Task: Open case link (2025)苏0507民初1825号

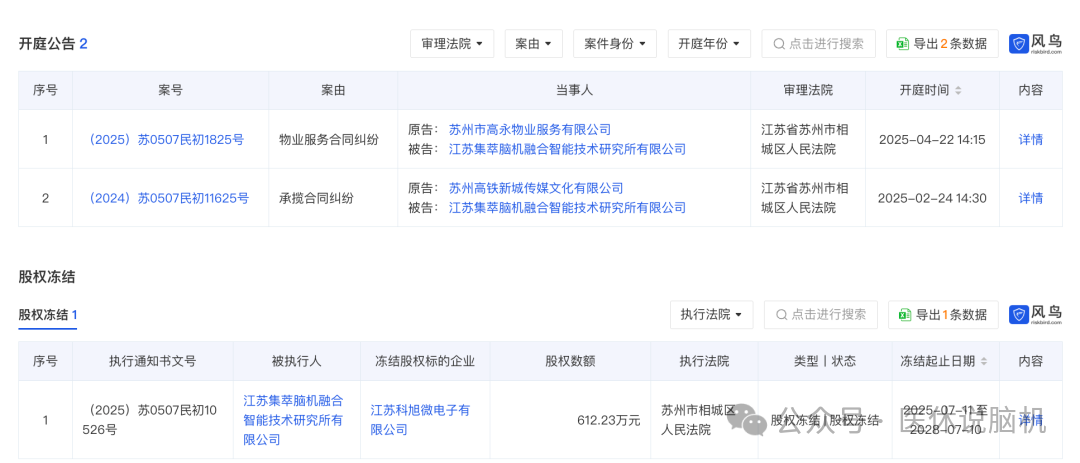Action: pos(167,140)
